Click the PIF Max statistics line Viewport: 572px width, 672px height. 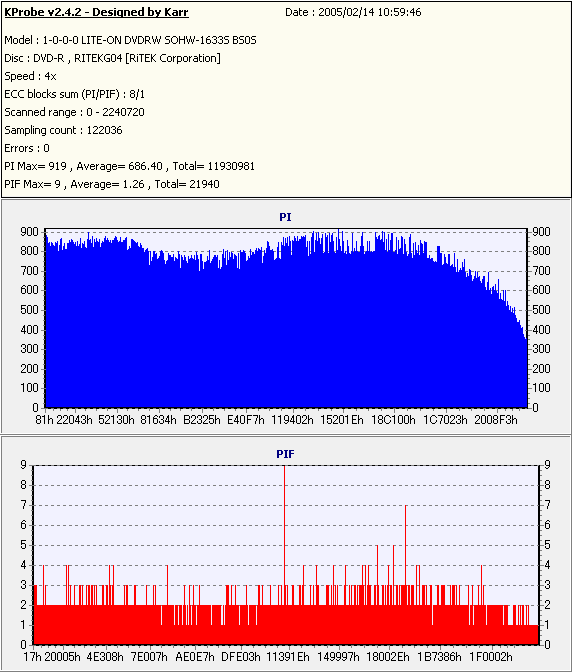click(x=112, y=184)
